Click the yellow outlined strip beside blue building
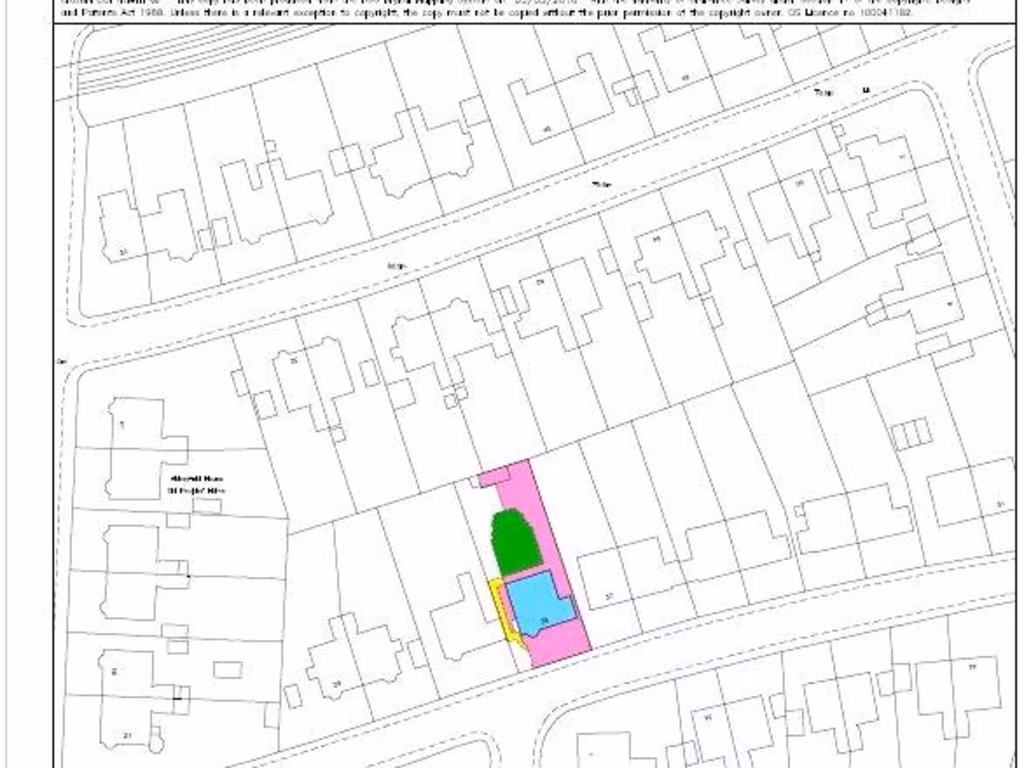This screenshot has height=768, width=1024. tap(499, 608)
